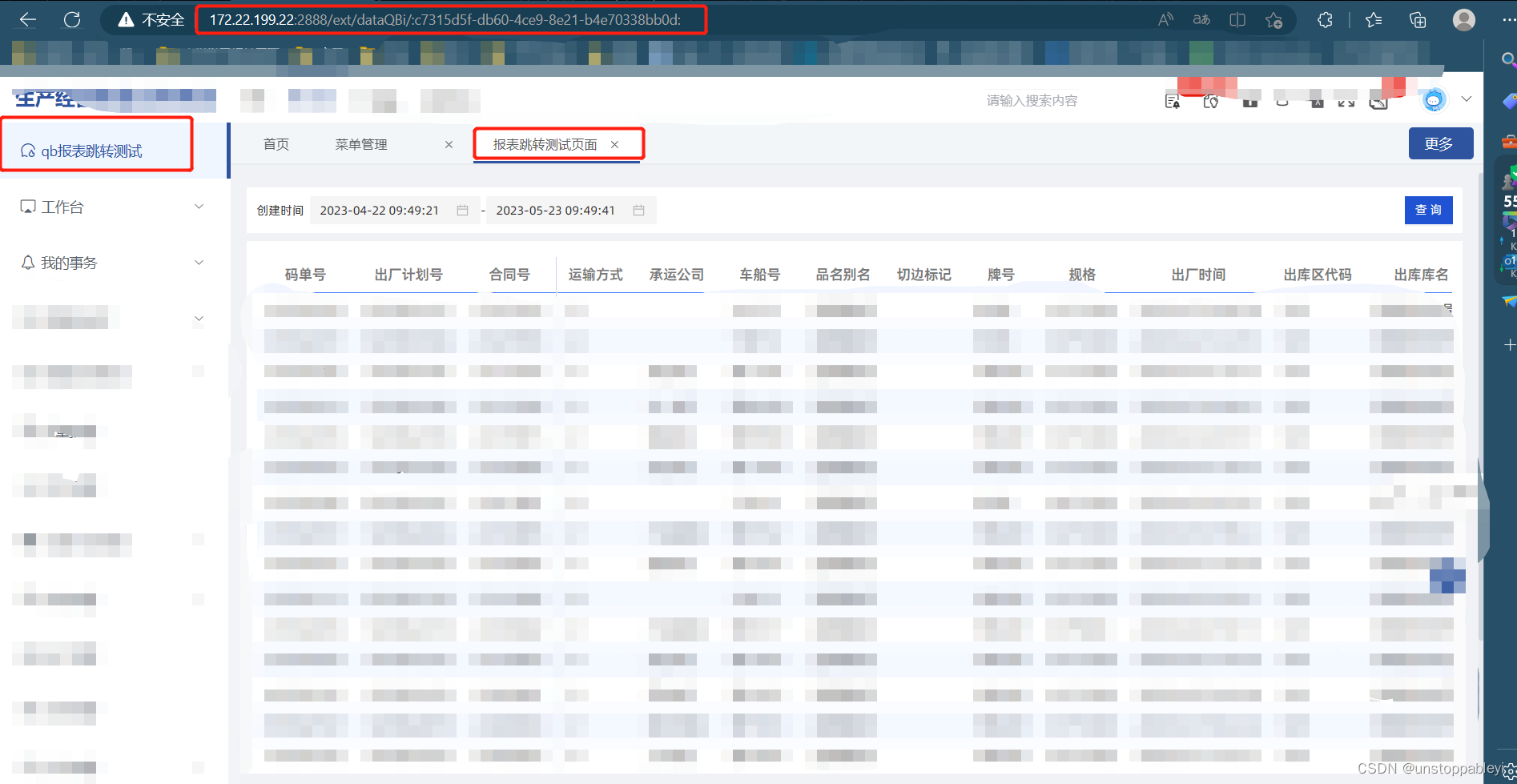Go back with the browser back arrow

coord(28,19)
